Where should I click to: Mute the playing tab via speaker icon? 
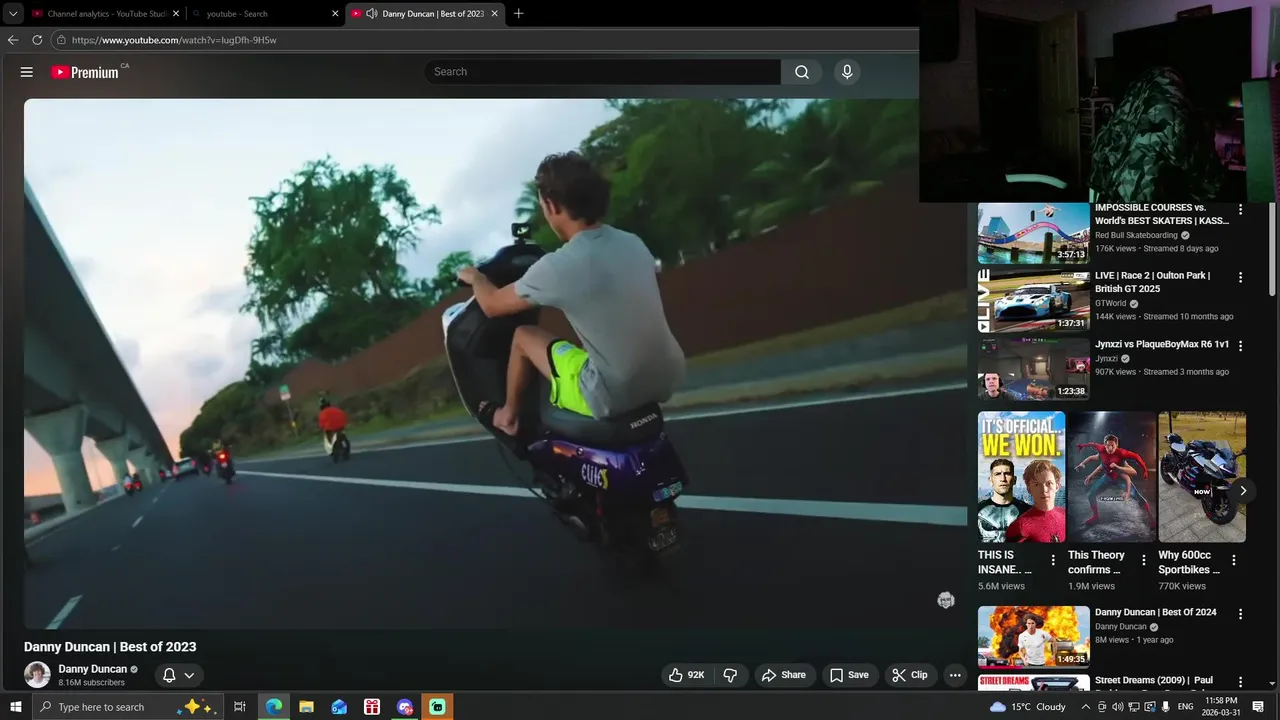click(371, 14)
